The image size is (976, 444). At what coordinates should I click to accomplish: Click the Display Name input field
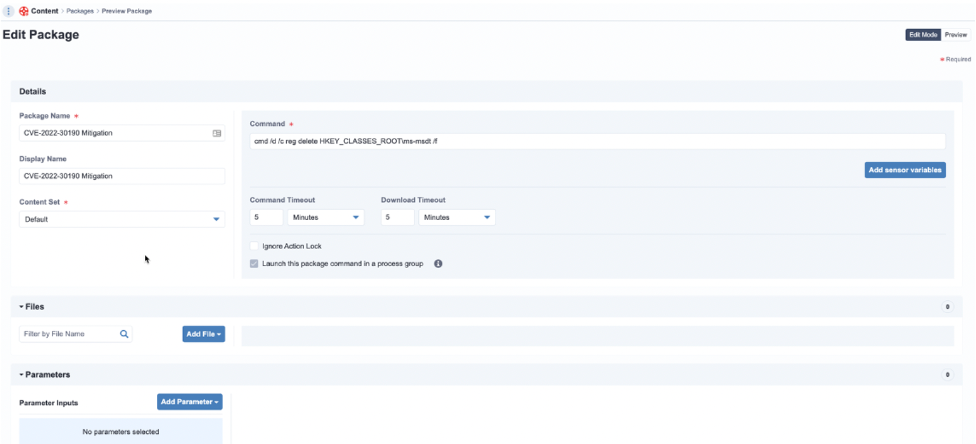click(122, 176)
